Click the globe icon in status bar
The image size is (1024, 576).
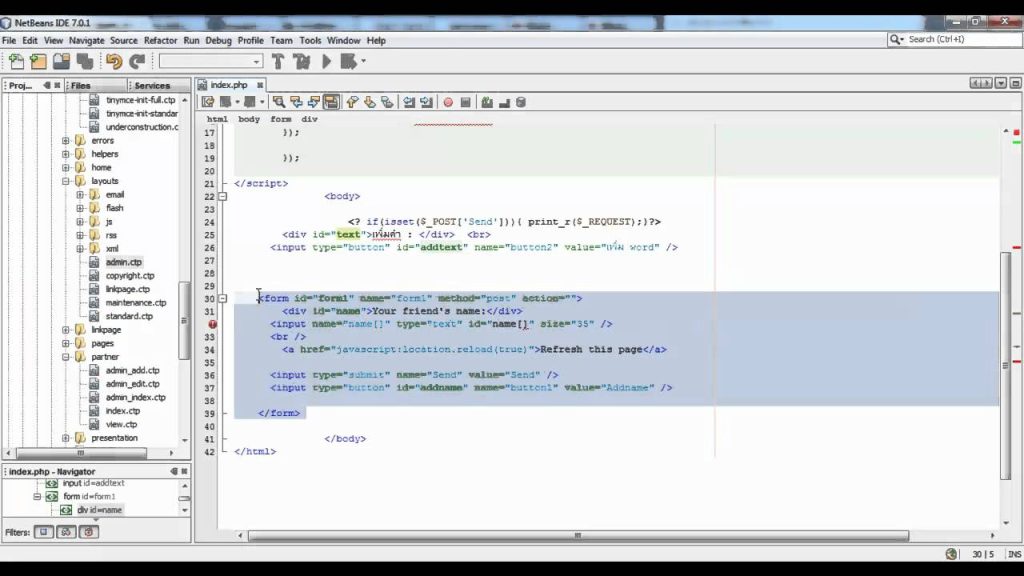(x=952, y=554)
